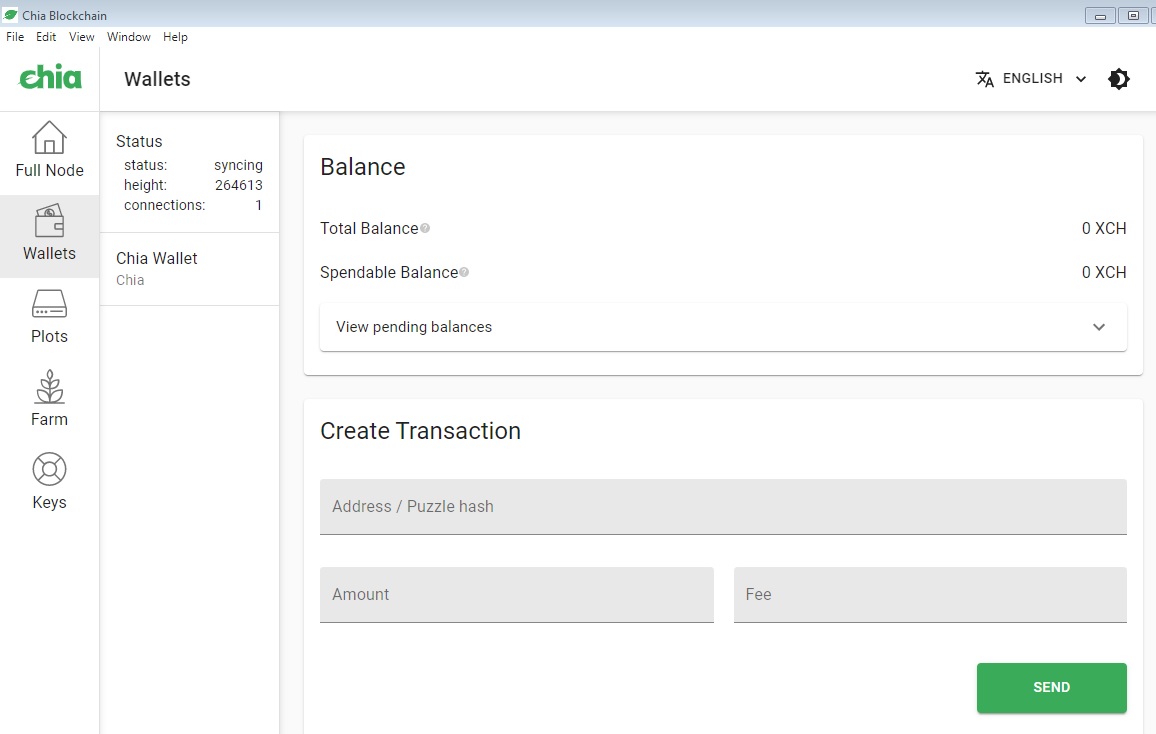Open the Plots section

click(49, 317)
